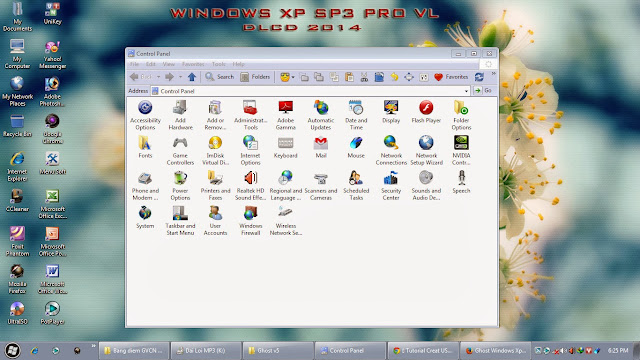
Task: Open Add or Remove Programs
Action: point(215,115)
